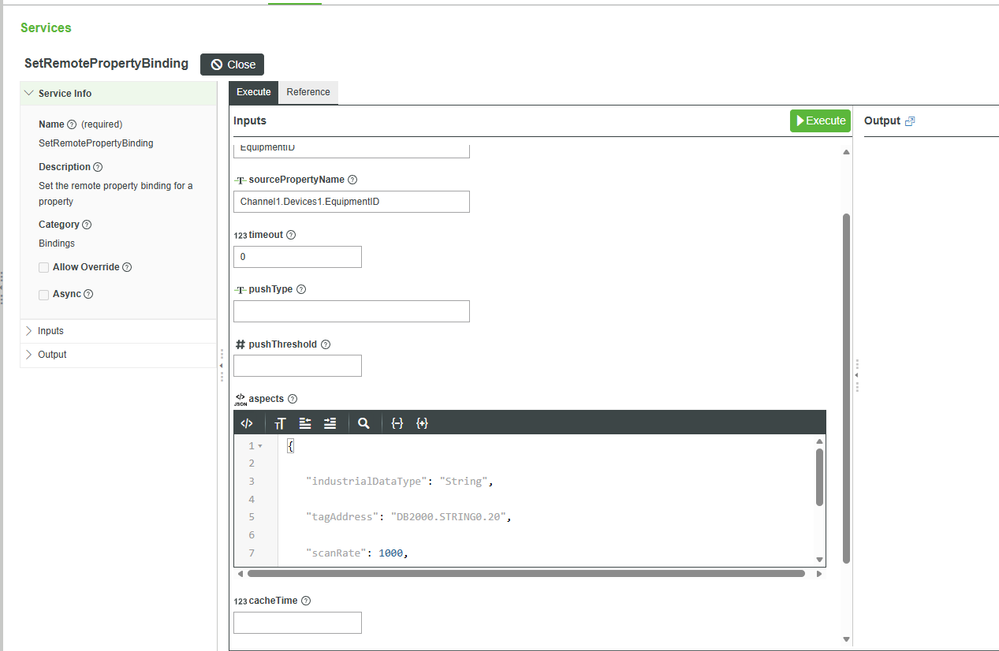Enable the Allow Override checkbox
The image size is (999, 651).
pos(43,268)
